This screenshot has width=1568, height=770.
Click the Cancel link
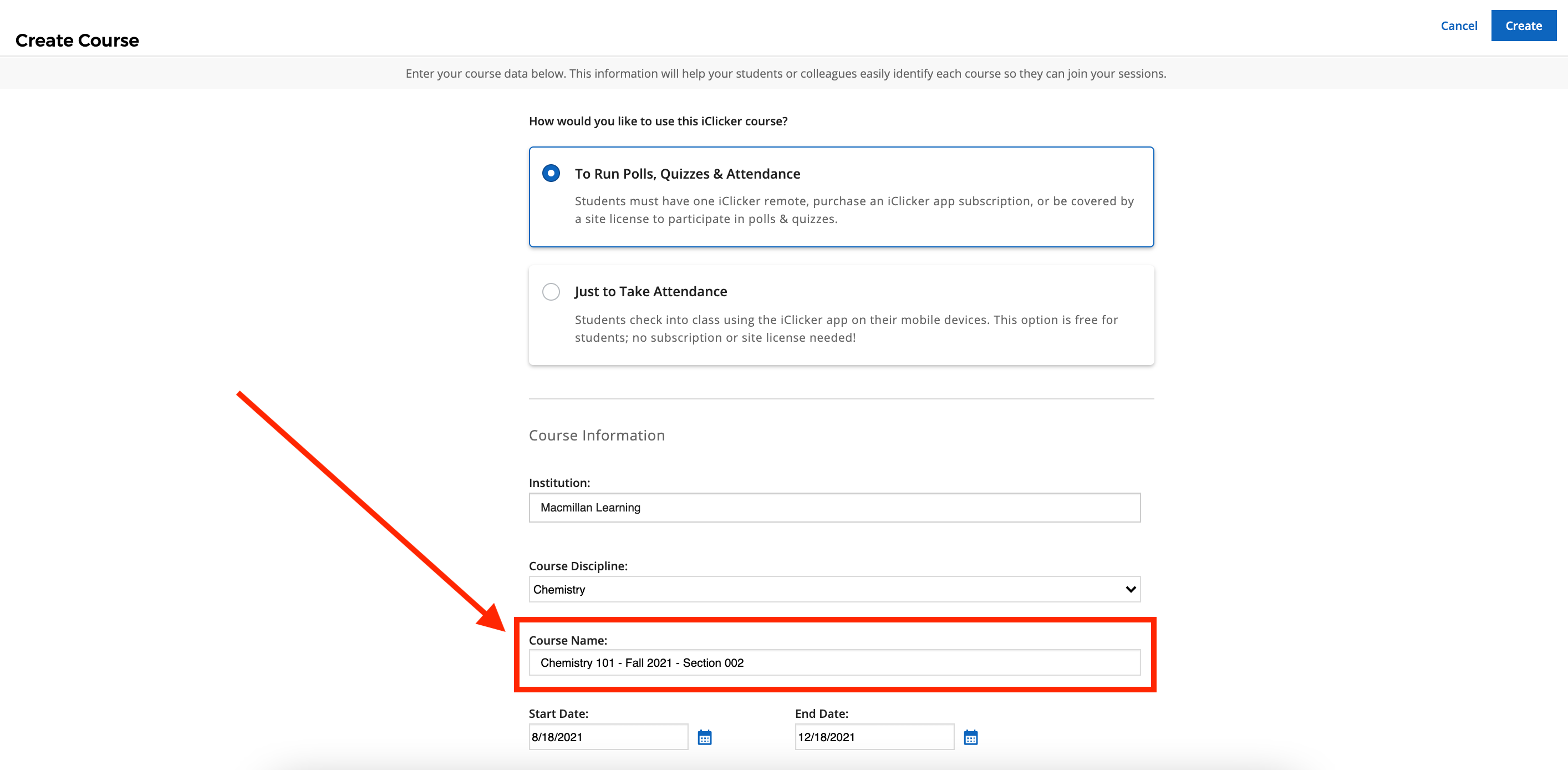click(1459, 26)
